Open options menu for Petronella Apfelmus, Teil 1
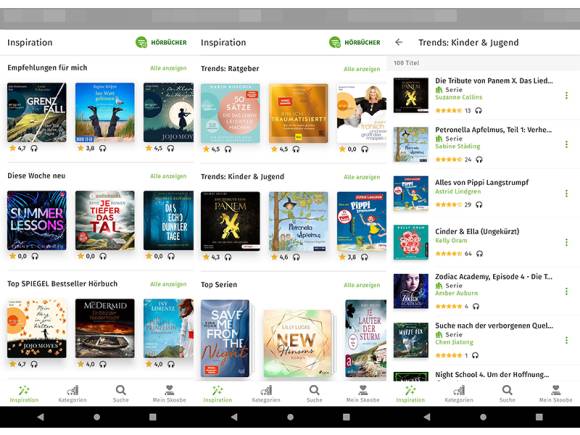 point(566,144)
